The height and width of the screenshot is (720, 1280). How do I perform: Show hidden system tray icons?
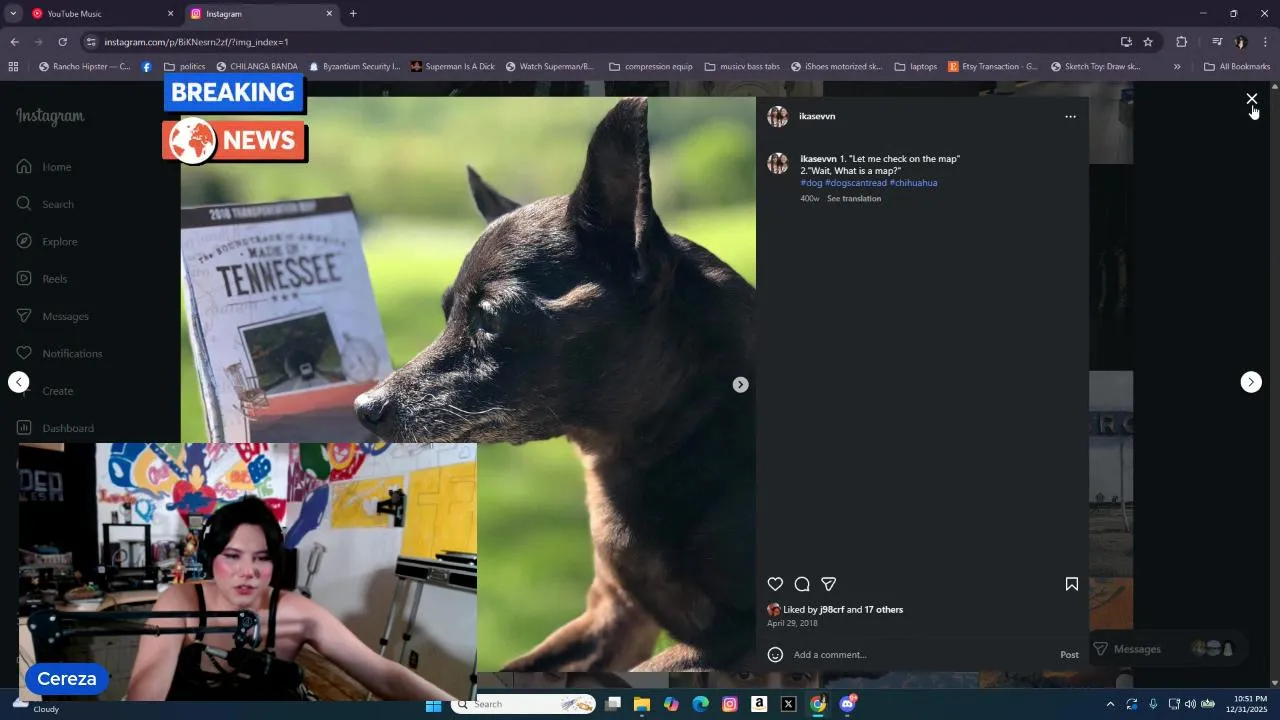(1110, 705)
